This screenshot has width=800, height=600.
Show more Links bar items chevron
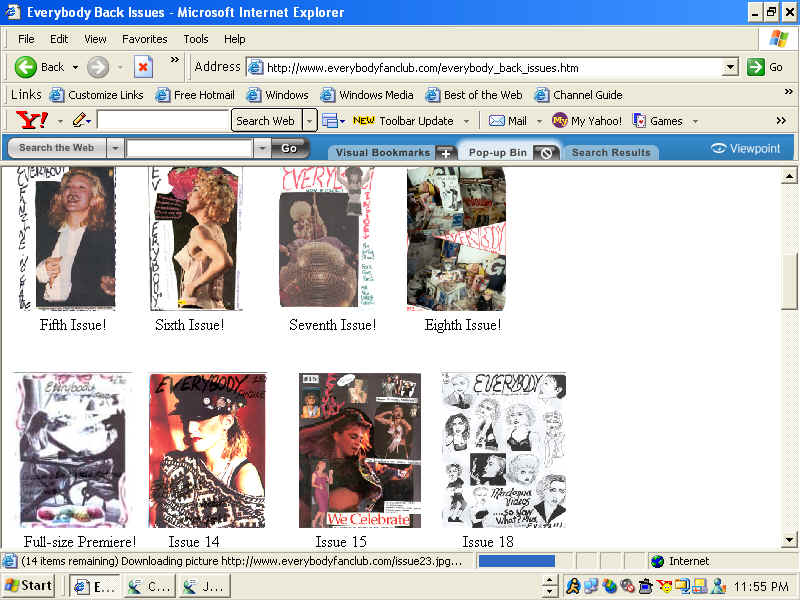pyautogui.click(x=788, y=92)
